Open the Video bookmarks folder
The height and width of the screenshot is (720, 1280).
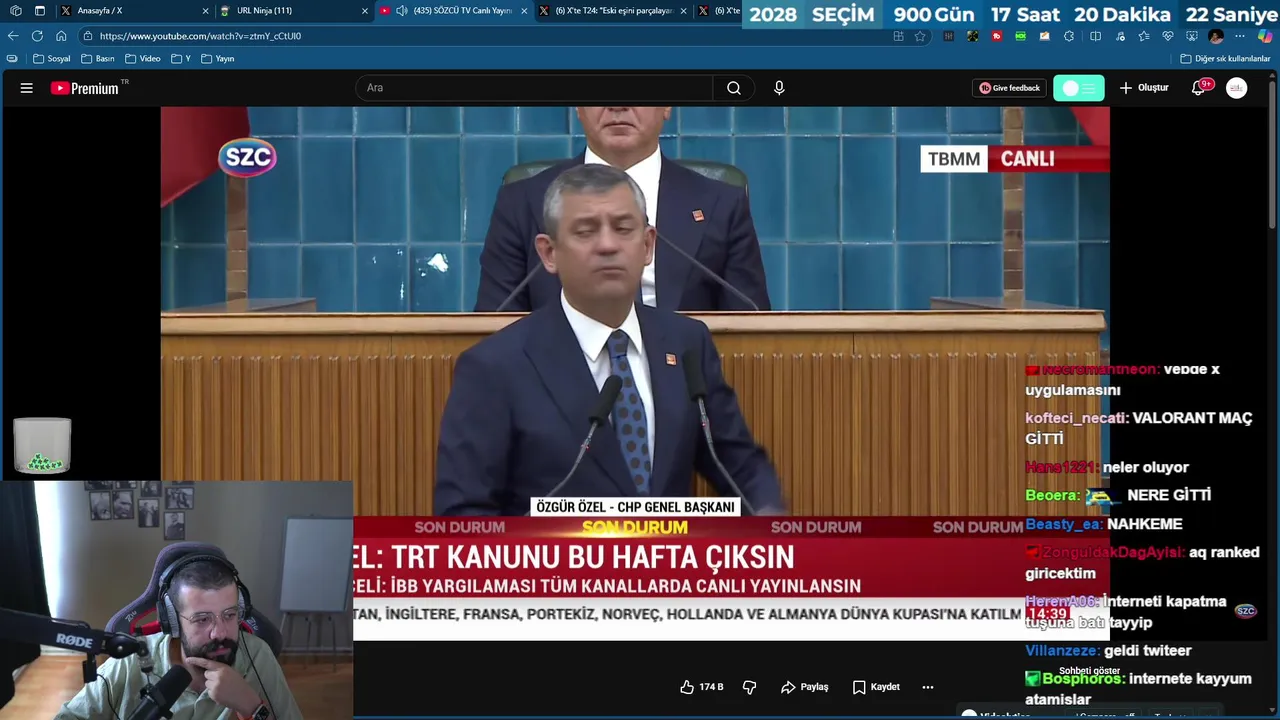click(143, 59)
